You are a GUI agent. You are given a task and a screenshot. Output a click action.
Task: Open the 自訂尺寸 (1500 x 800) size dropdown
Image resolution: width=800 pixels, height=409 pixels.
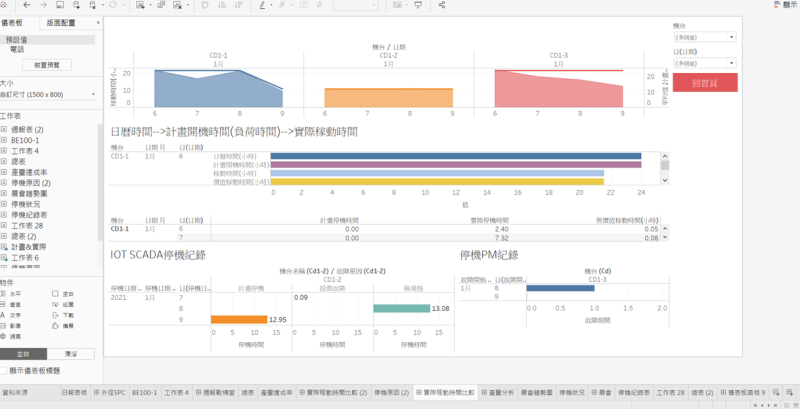(x=48, y=94)
